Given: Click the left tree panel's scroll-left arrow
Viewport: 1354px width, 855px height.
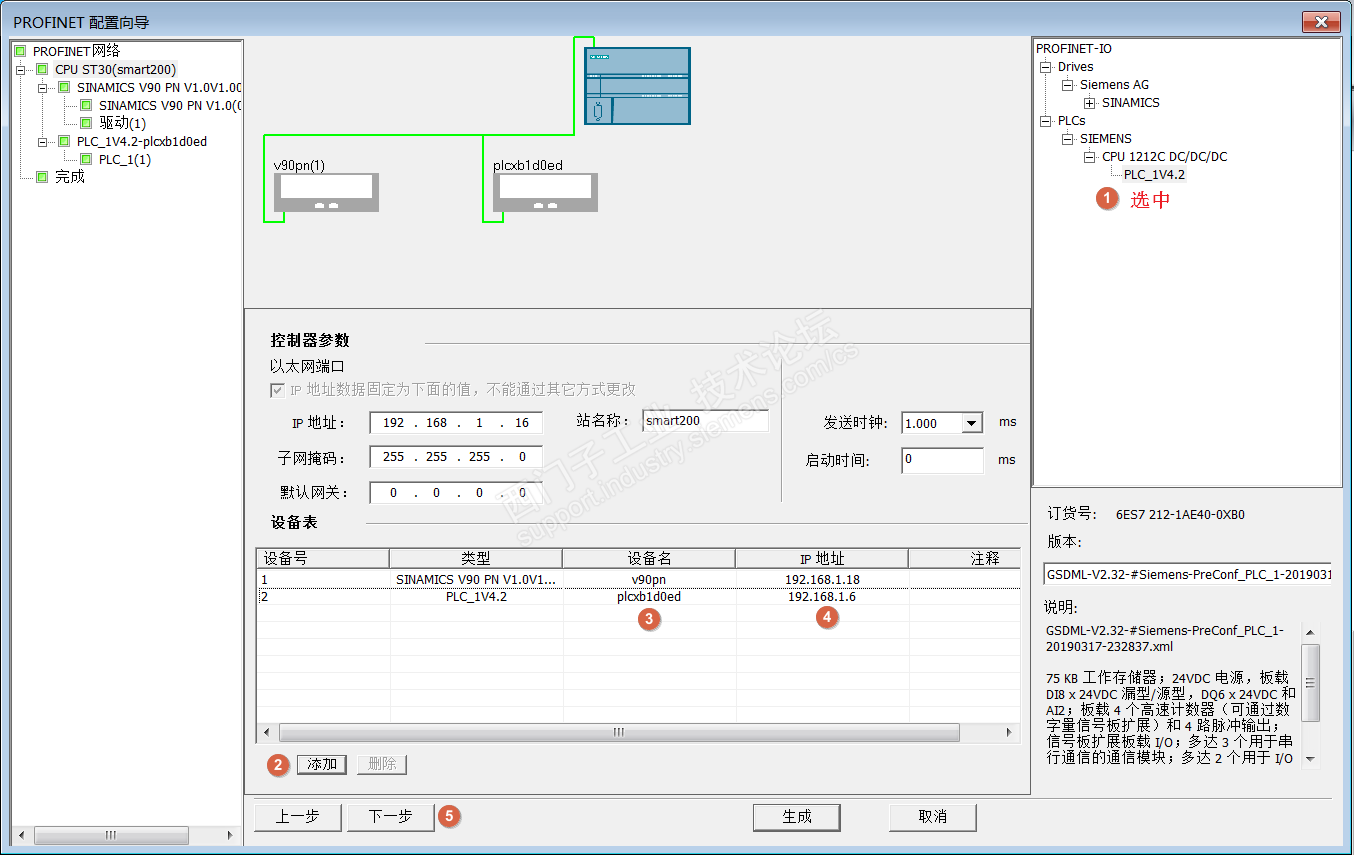Looking at the screenshot, I should tap(23, 835).
